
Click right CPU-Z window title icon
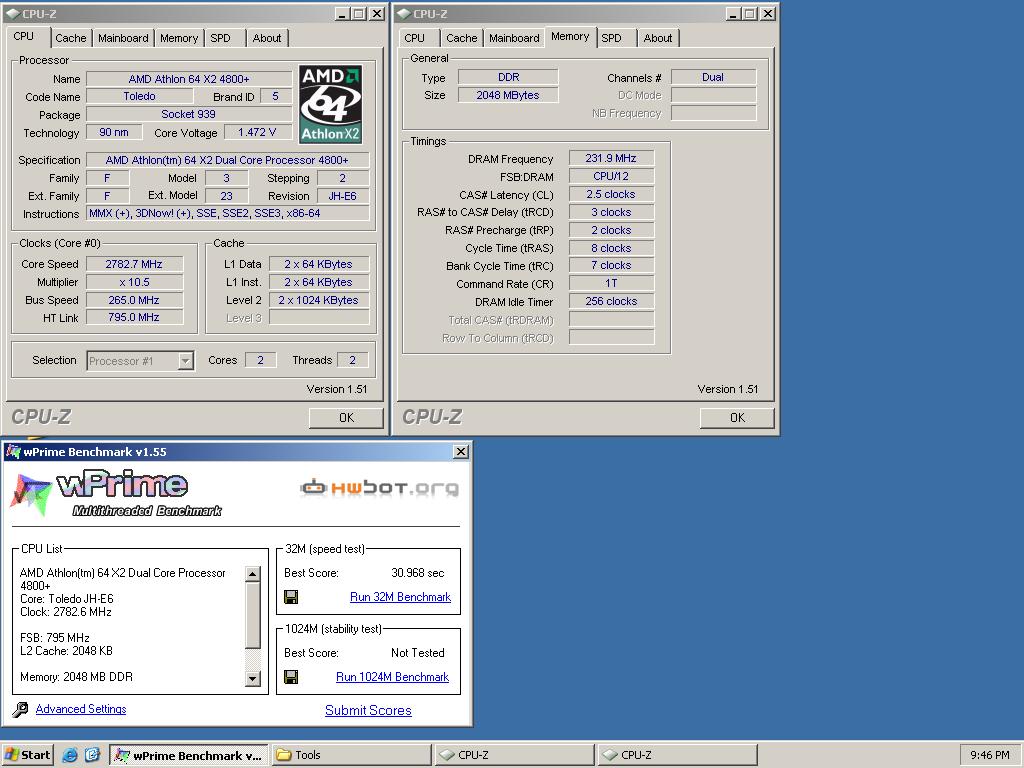coord(404,14)
